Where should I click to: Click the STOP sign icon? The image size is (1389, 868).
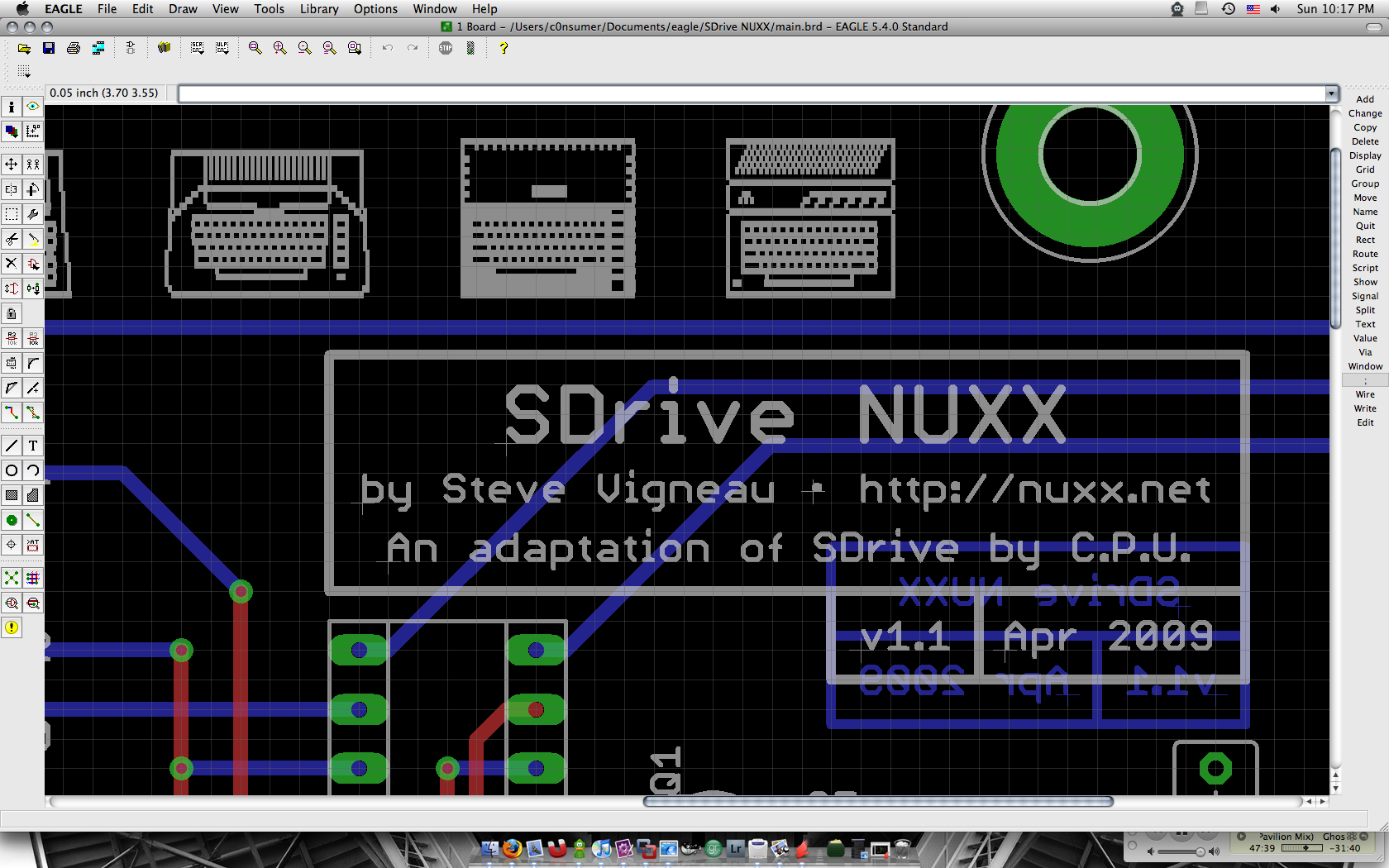[x=446, y=48]
